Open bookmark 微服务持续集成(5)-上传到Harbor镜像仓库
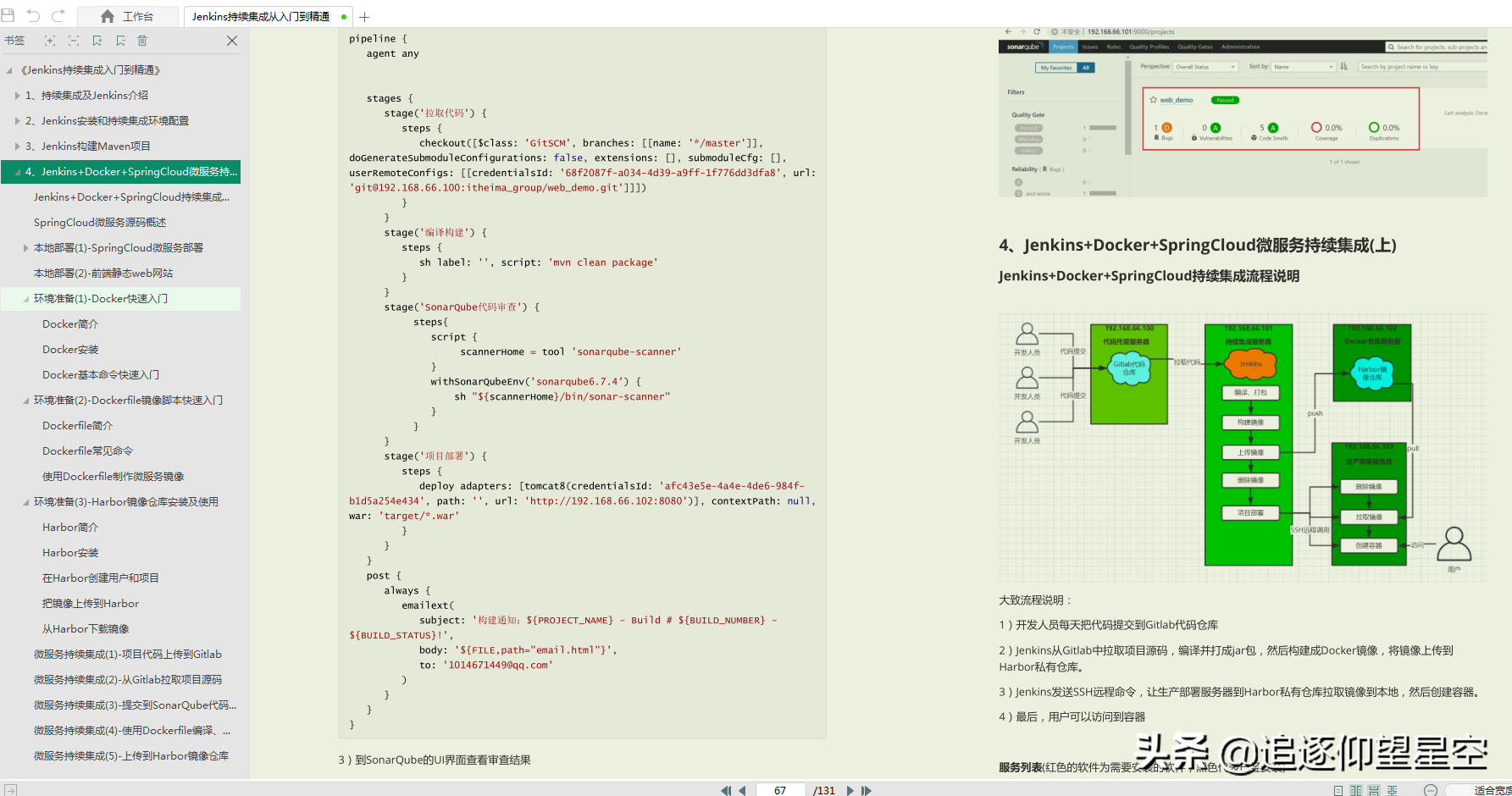 (x=131, y=756)
